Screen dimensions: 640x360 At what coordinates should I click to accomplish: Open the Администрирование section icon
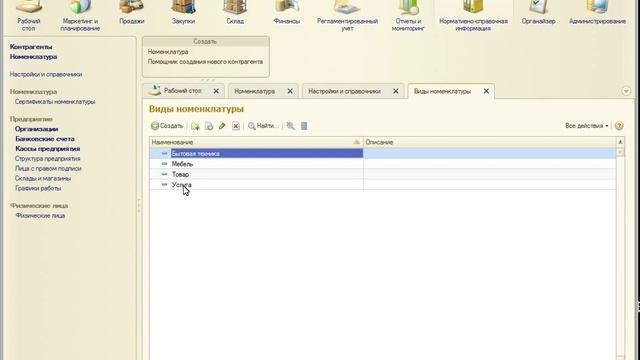click(x=597, y=13)
